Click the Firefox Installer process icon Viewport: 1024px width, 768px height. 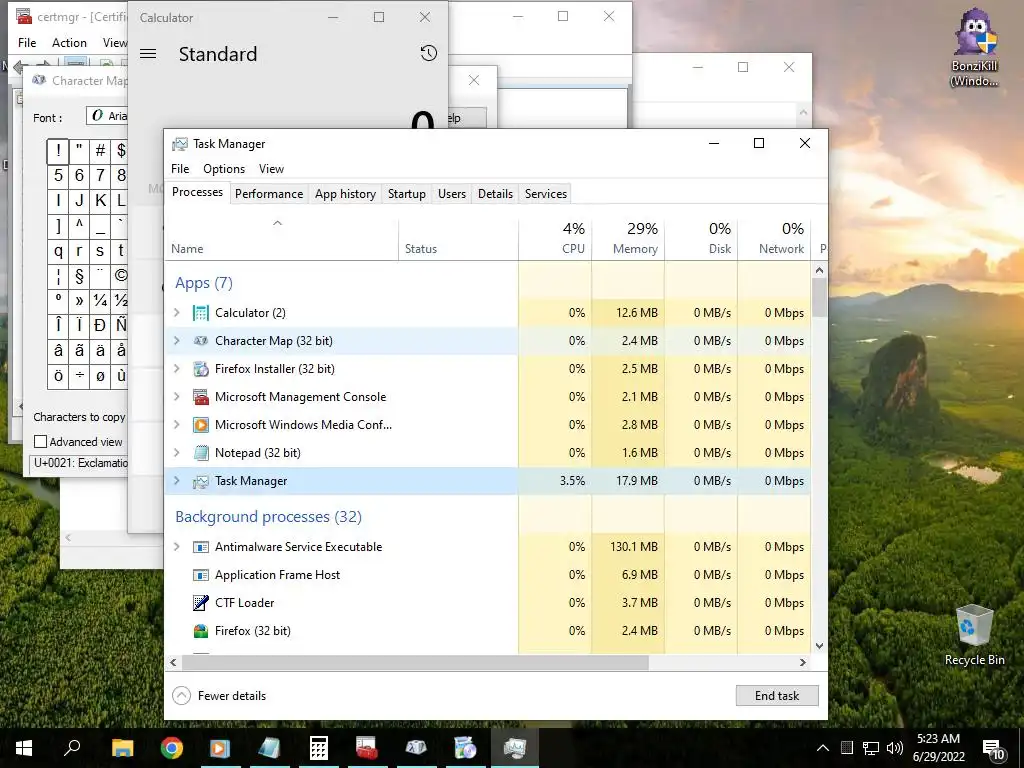(200, 369)
